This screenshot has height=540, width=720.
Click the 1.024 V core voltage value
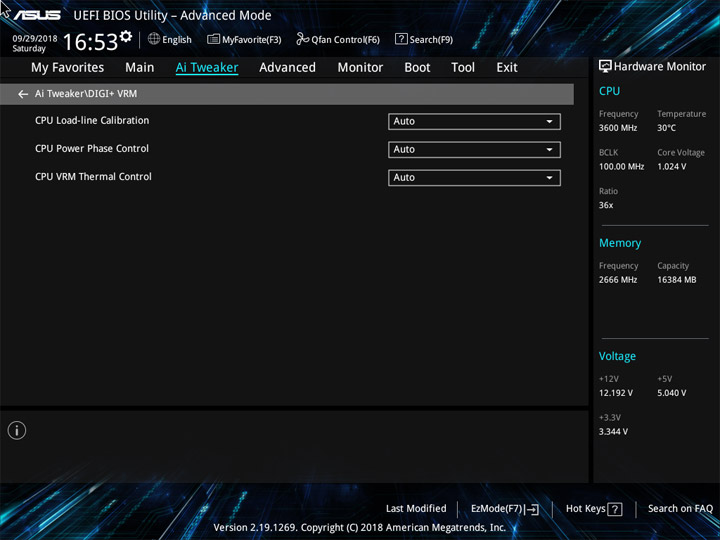672,167
